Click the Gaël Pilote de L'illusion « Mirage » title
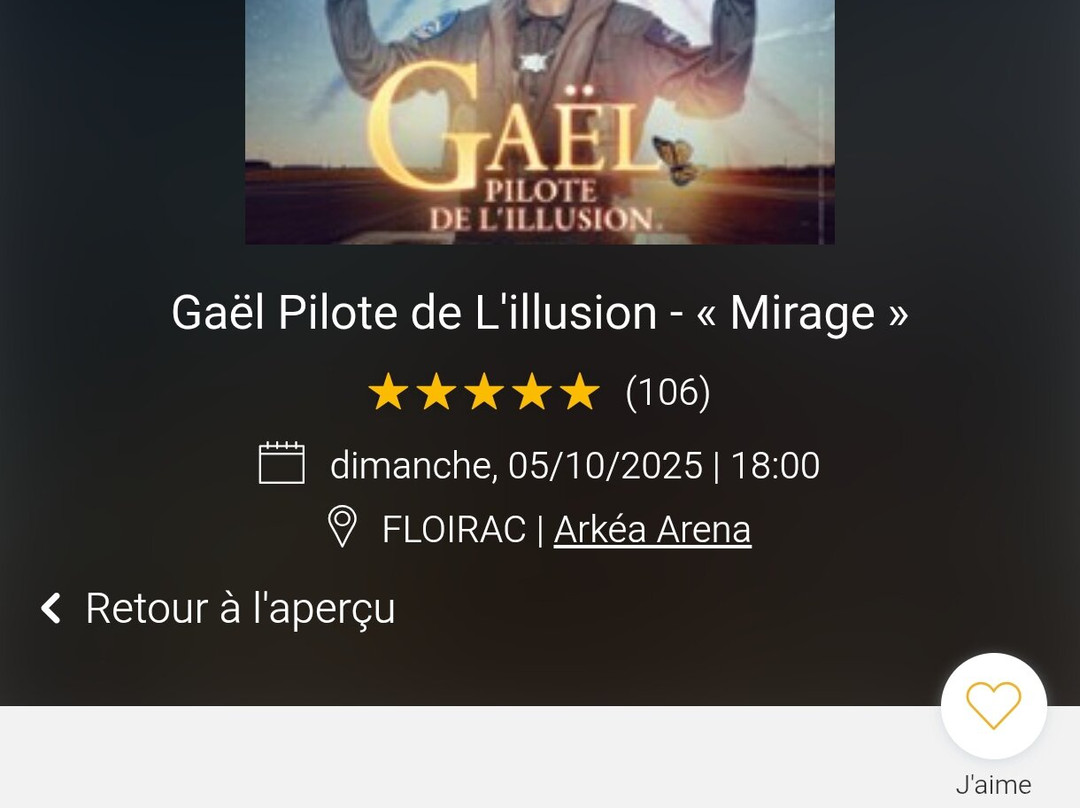 (x=540, y=313)
